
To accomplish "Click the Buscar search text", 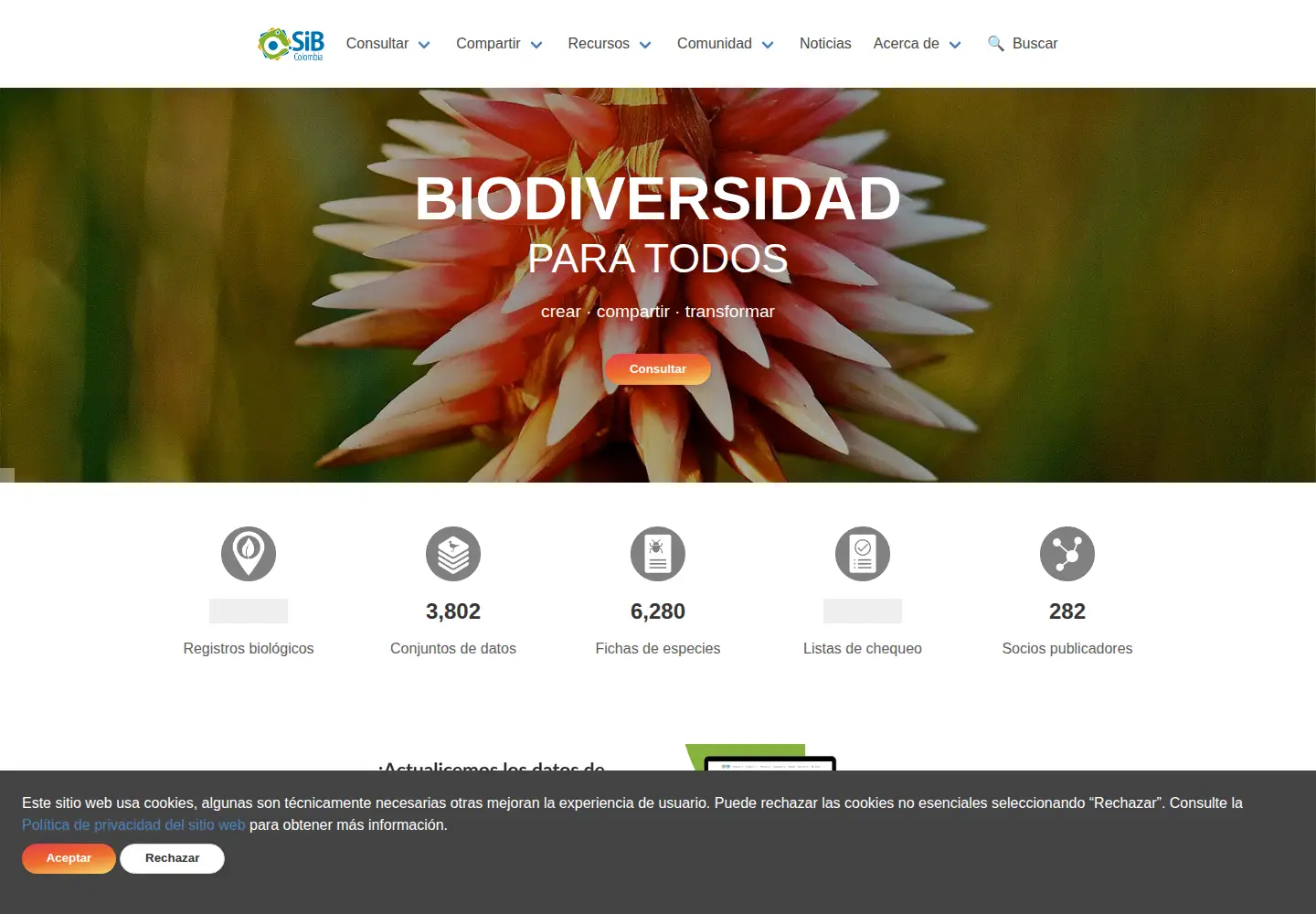I will pyautogui.click(x=1035, y=44).
